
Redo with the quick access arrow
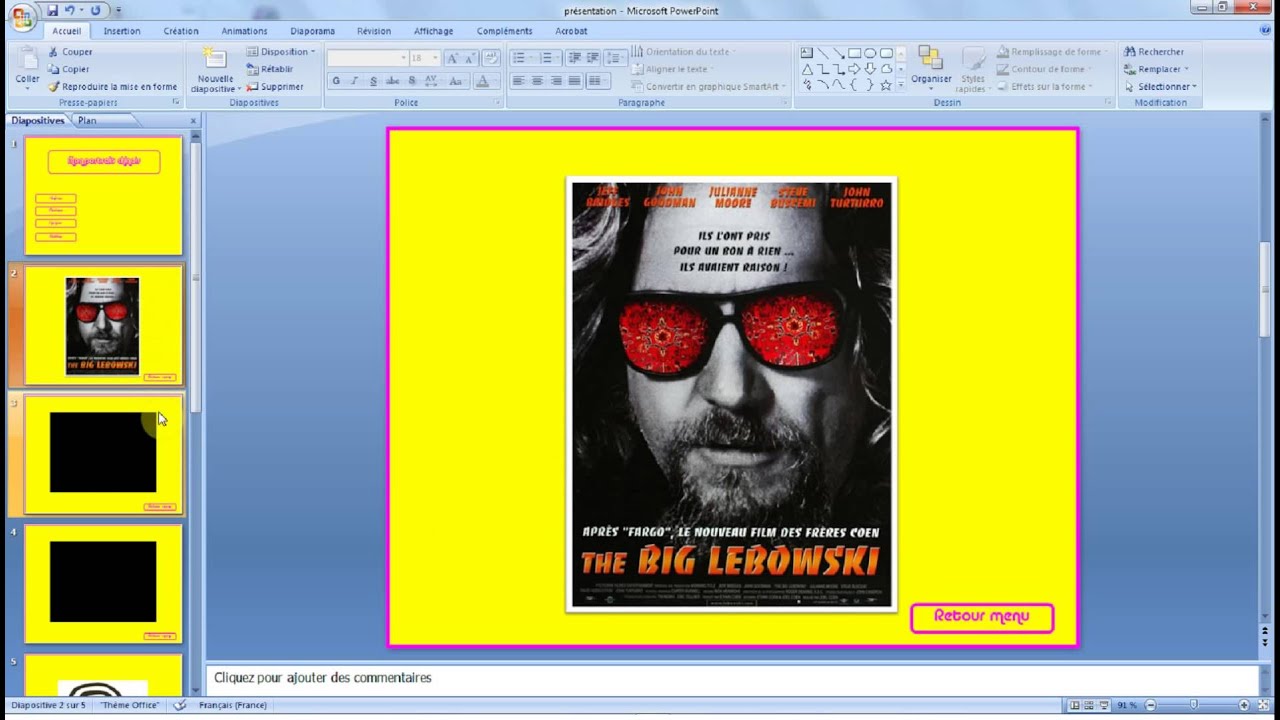click(96, 11)
